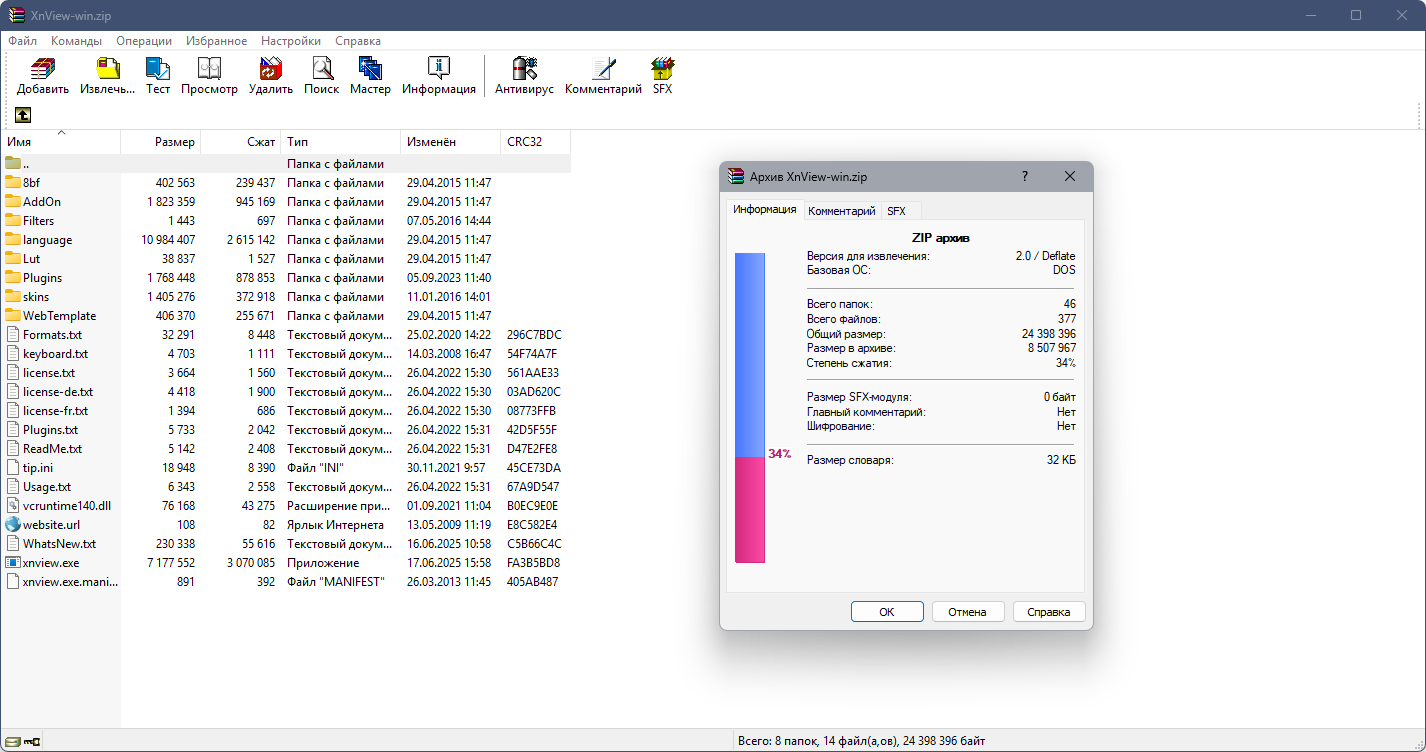Click the Добавить (Add) toolbar icon
This screenshot has width=1426, height=752.
pos(43,69)
